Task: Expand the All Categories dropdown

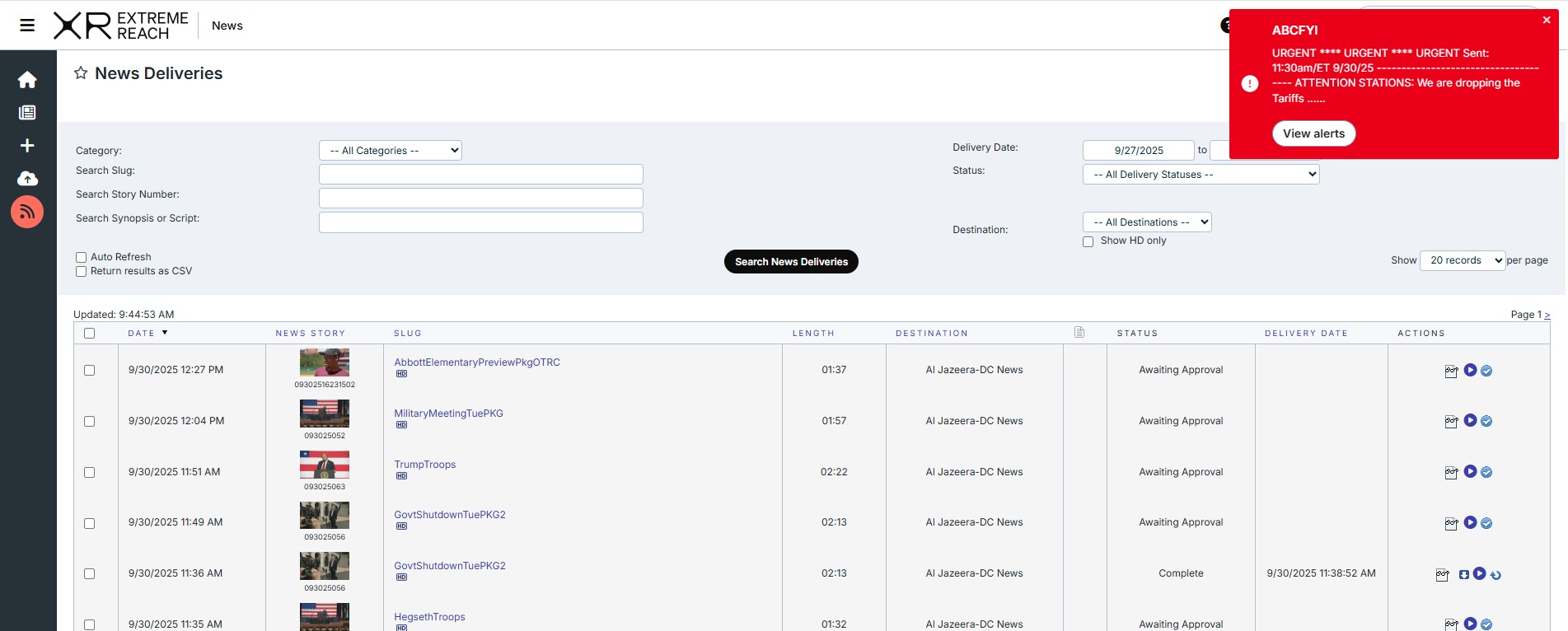Action: point(390,151)
